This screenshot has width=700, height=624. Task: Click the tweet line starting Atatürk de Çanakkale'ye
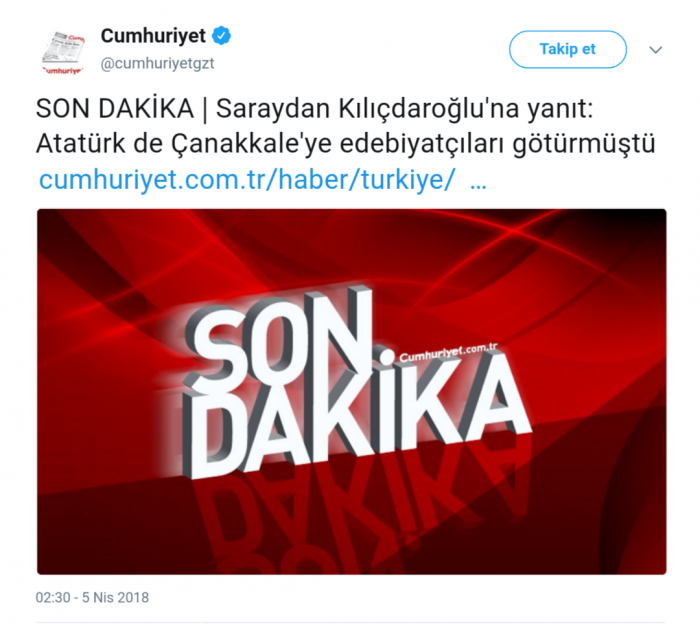pyautogui.click(x=346, y=144)
